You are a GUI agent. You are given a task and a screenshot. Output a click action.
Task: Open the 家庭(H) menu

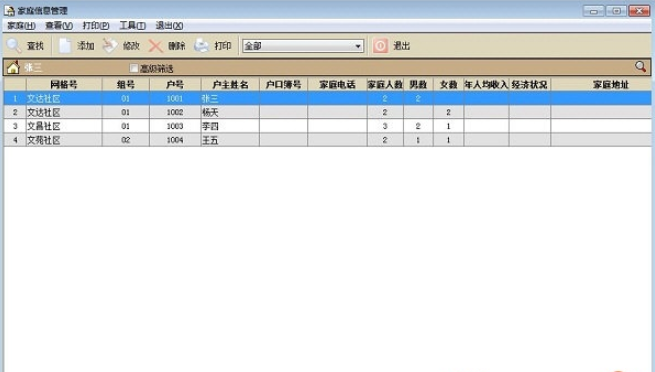(x=21, y=26)
